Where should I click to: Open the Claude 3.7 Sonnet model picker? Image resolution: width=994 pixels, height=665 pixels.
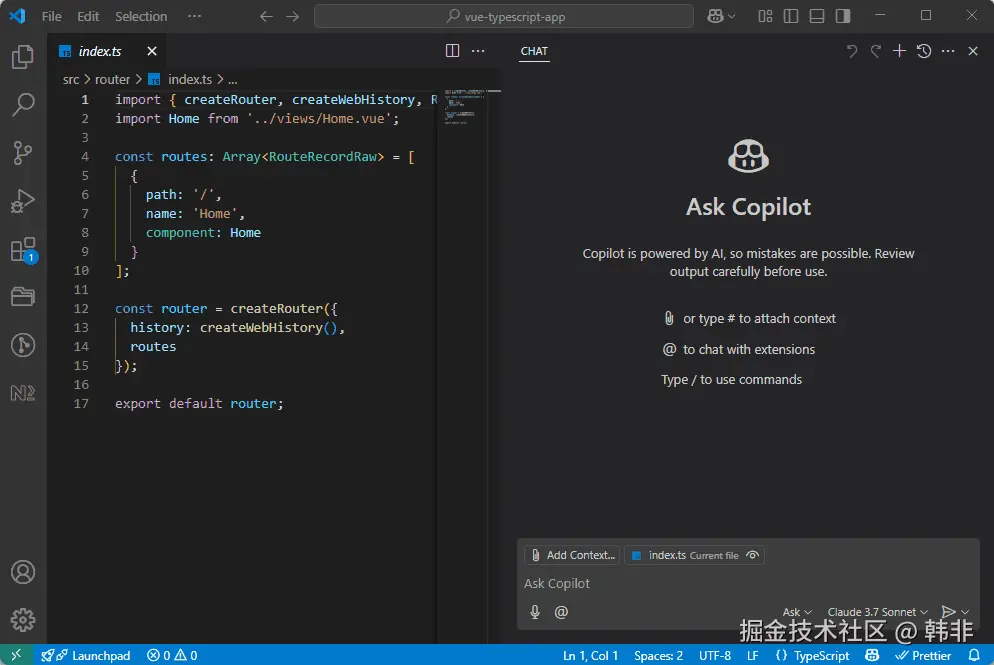(878, 612)
